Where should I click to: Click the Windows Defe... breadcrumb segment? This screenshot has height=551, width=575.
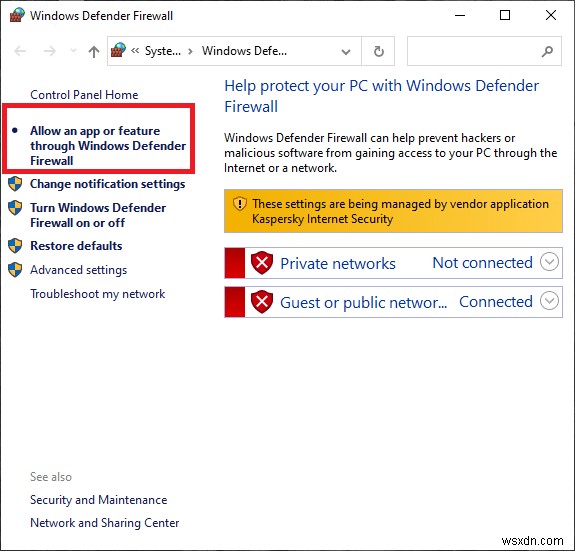point(244,51)
